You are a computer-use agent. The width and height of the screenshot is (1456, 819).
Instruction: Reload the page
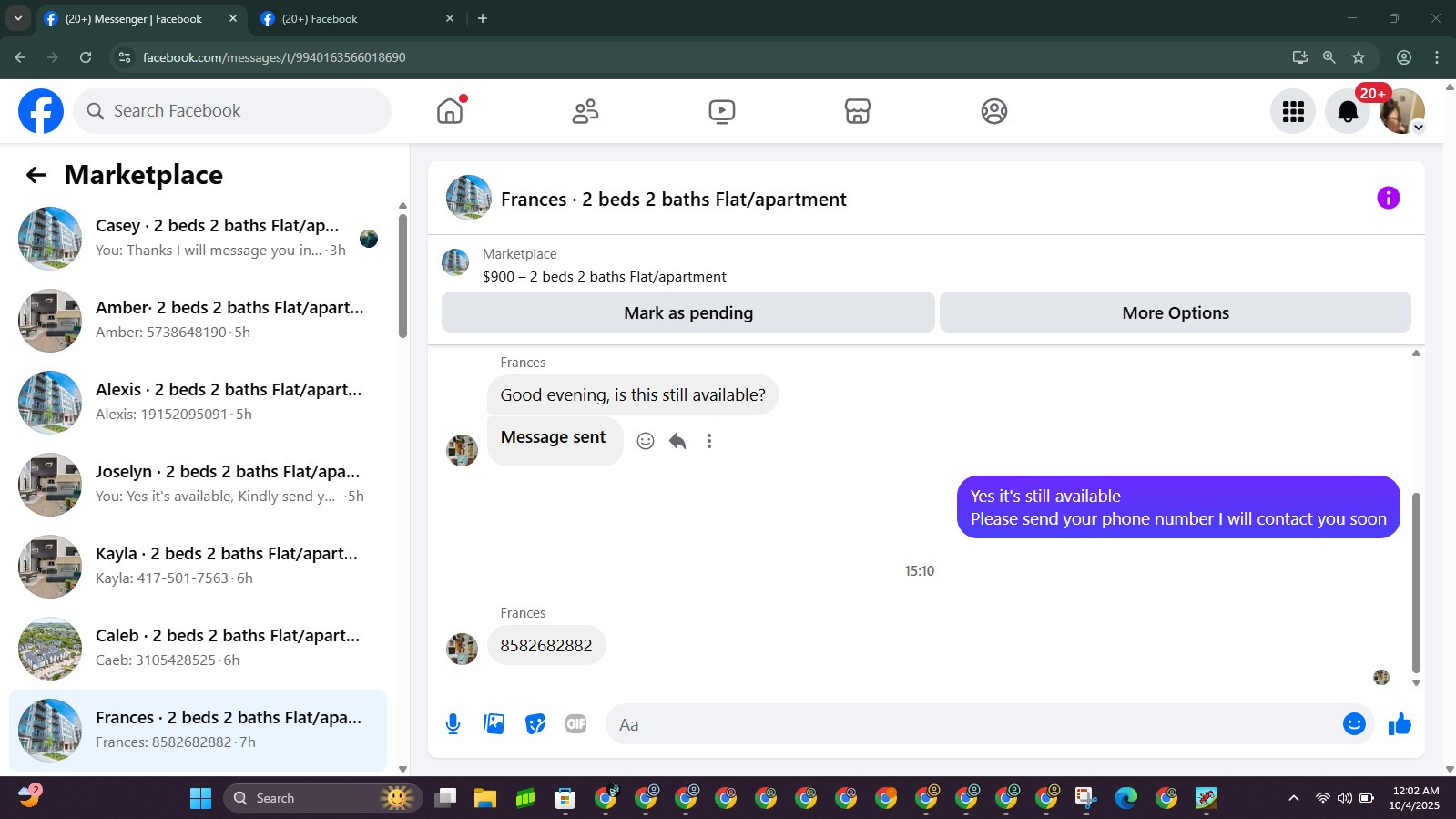point(86,57)
